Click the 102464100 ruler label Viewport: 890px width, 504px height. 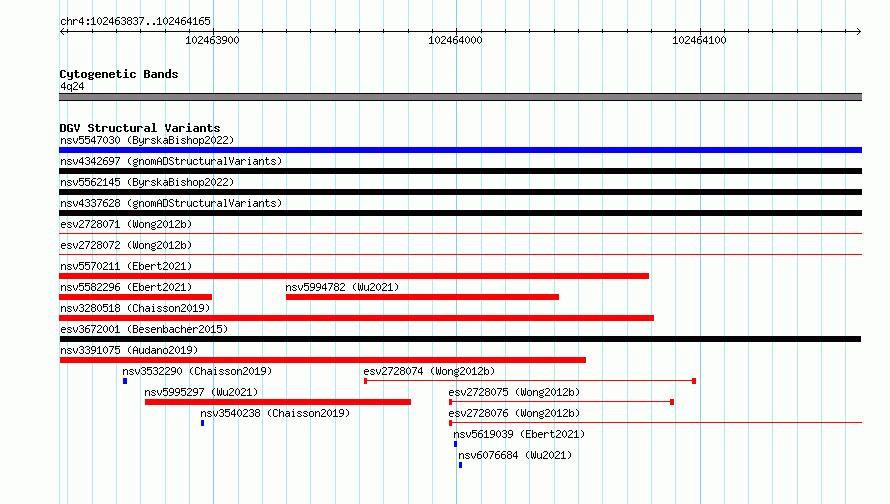point(699,40)
